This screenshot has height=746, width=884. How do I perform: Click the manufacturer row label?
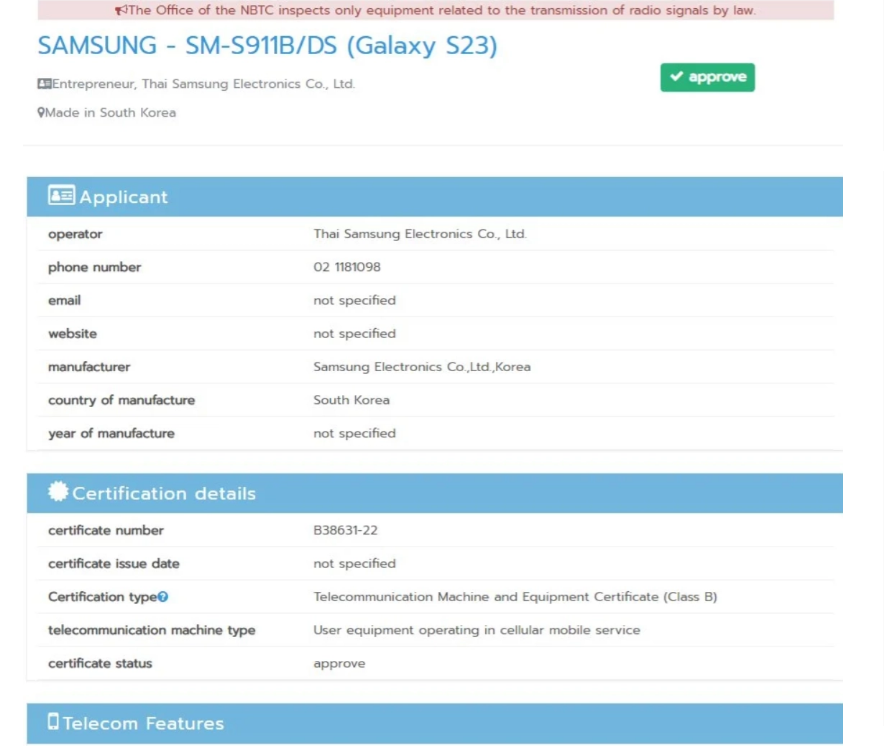coord(89,367)
